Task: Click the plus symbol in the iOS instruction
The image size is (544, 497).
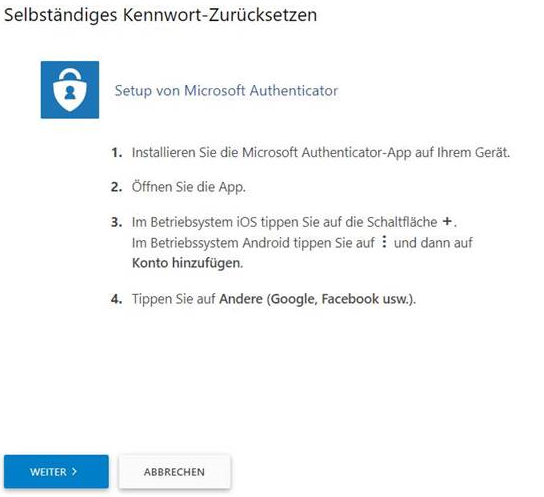Action: [447, 221]
